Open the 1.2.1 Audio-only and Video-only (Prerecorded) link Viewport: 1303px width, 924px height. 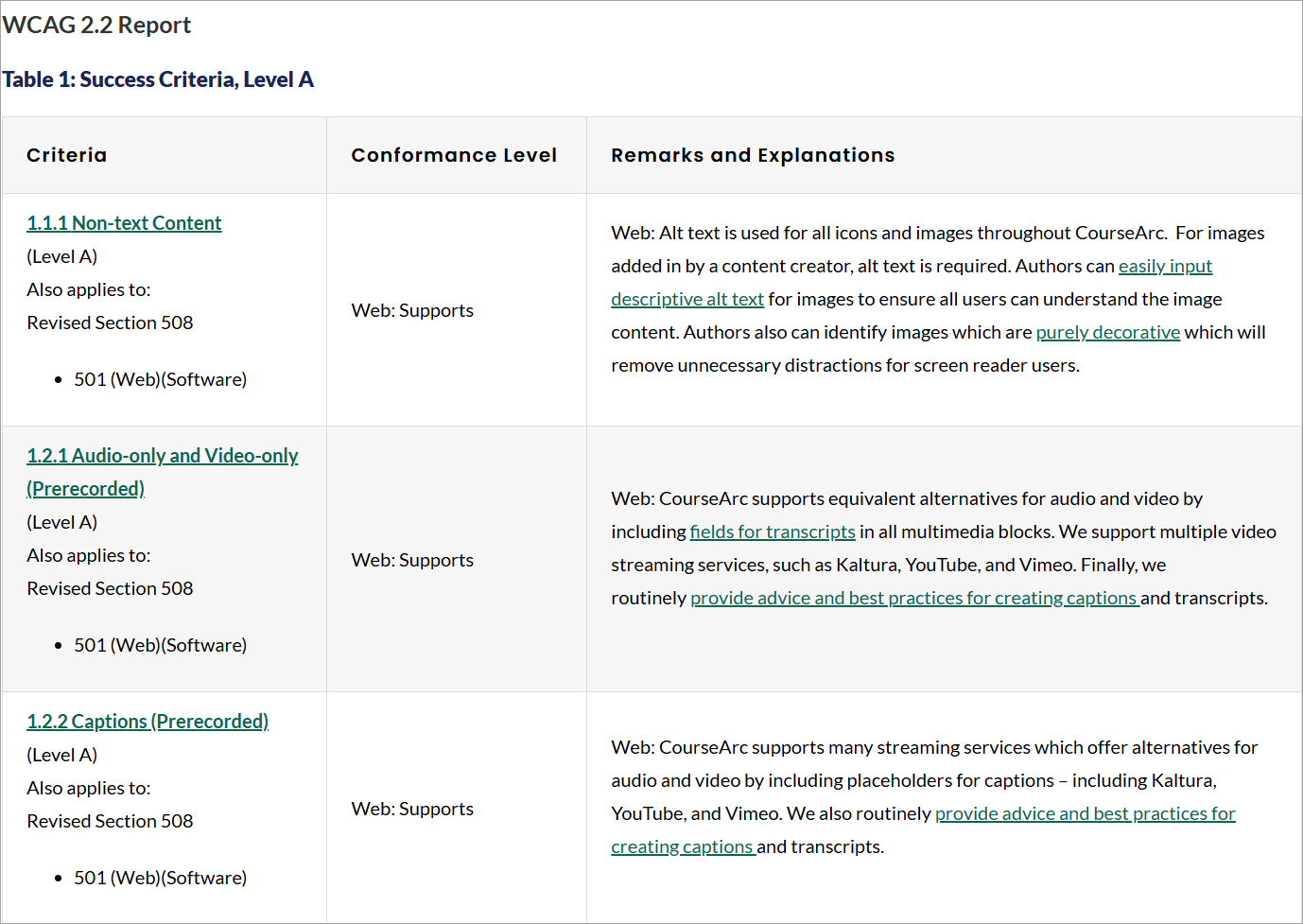(x=163, y=472)
